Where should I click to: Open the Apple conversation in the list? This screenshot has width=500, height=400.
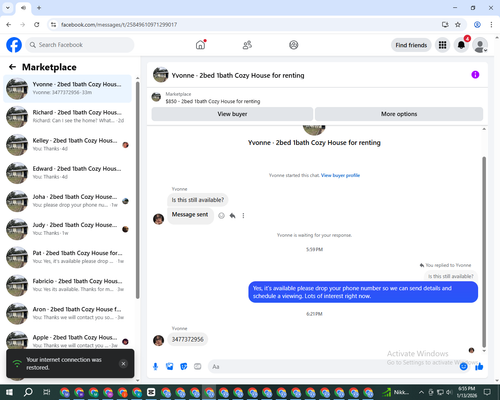[x=67, y=339]
